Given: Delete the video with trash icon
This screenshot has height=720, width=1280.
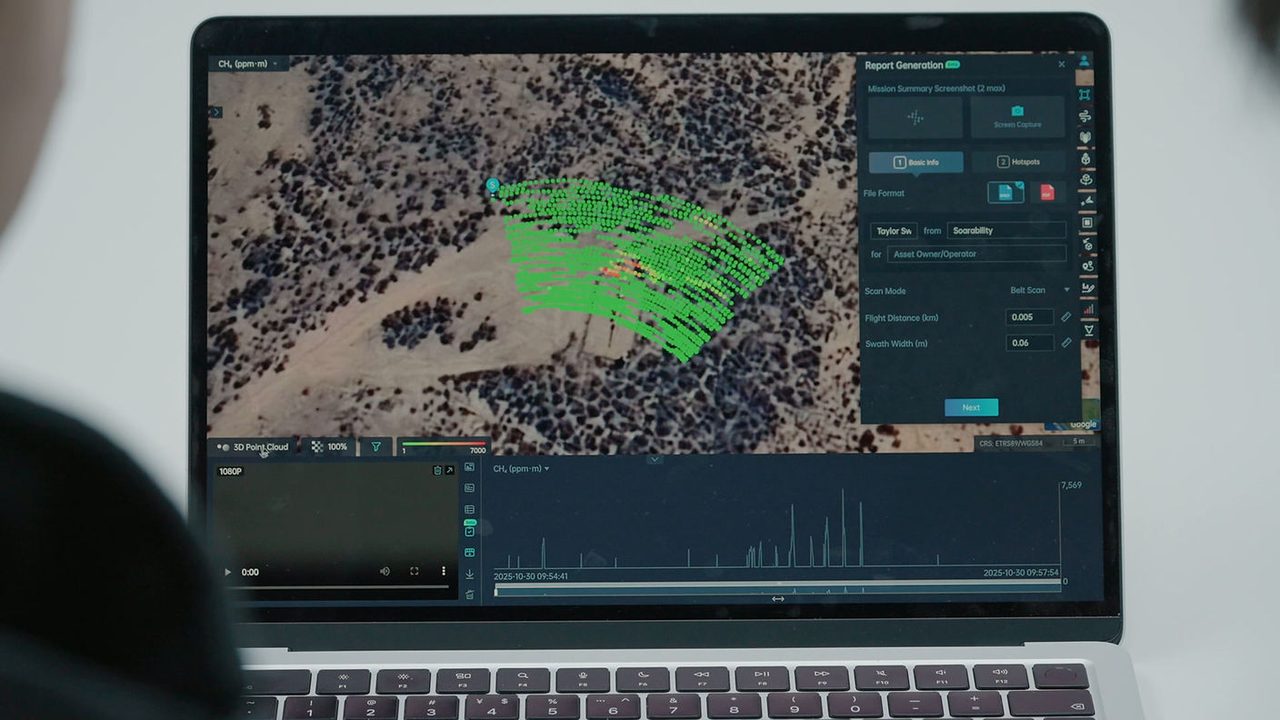Looking at the screenshot, I should tap(437, 470).
